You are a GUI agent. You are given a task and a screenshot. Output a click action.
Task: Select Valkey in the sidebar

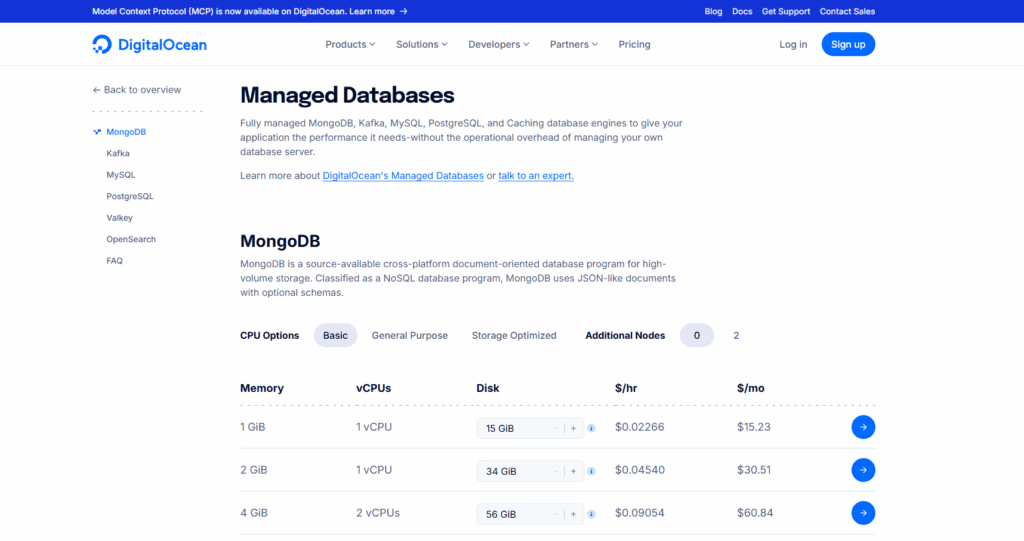tap(120, 218)
